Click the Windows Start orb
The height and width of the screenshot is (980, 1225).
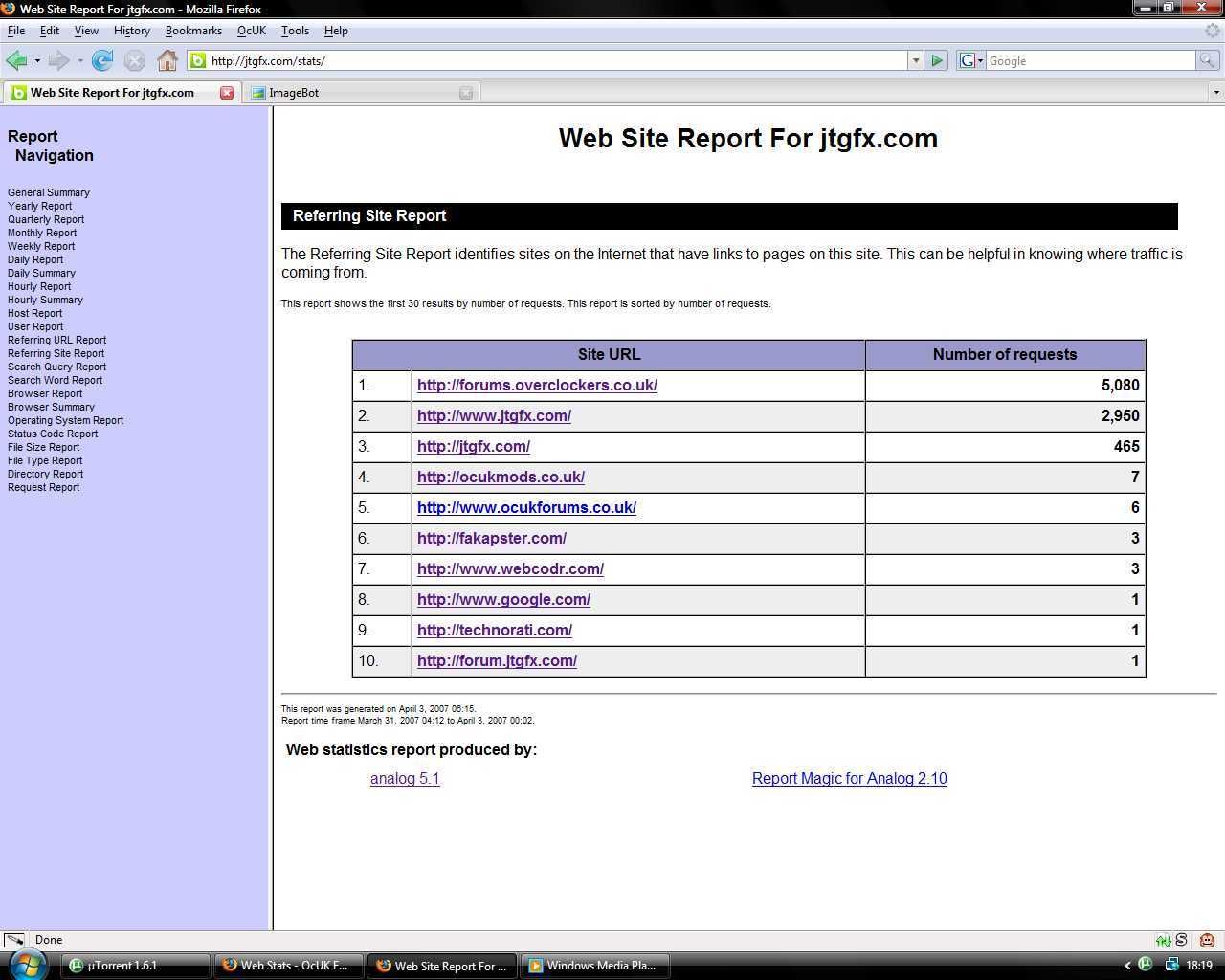[x=26, y=965]
